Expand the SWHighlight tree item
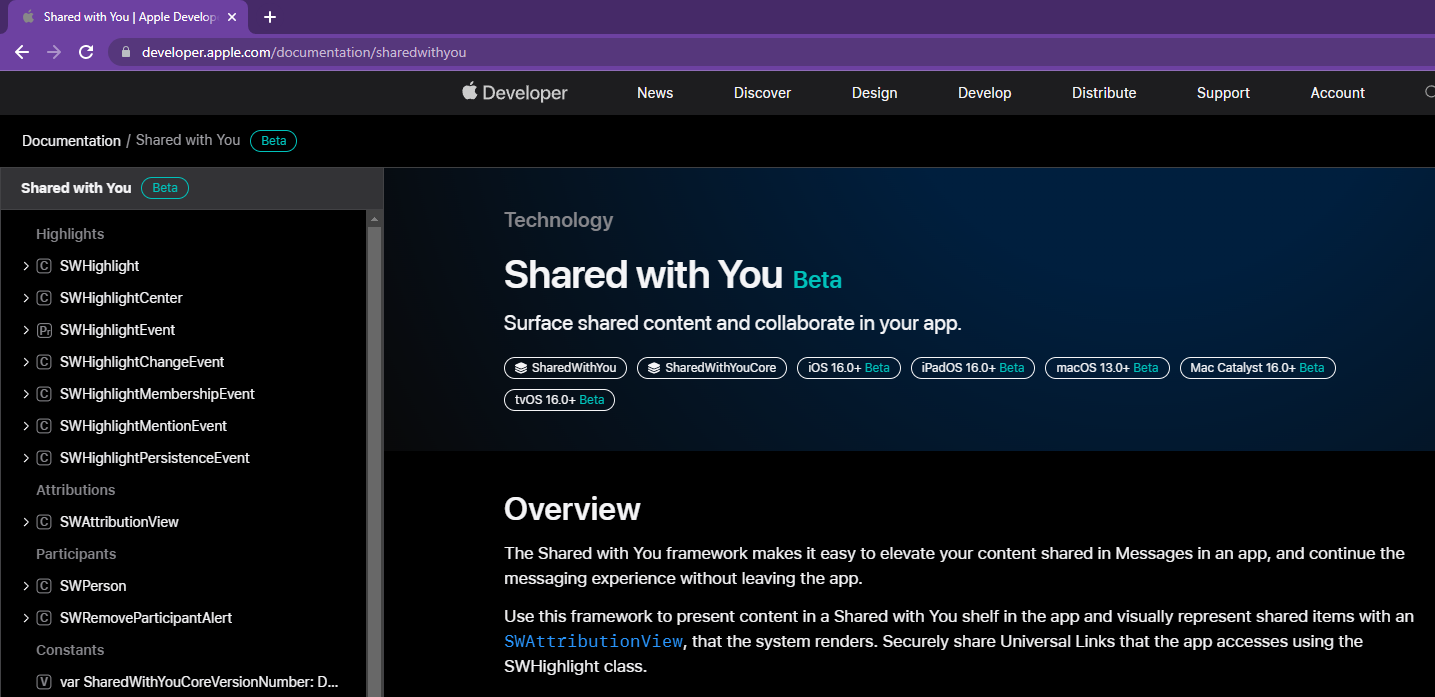The height and width of the screenshot is (697, 1435). click(x=26, y=266)
